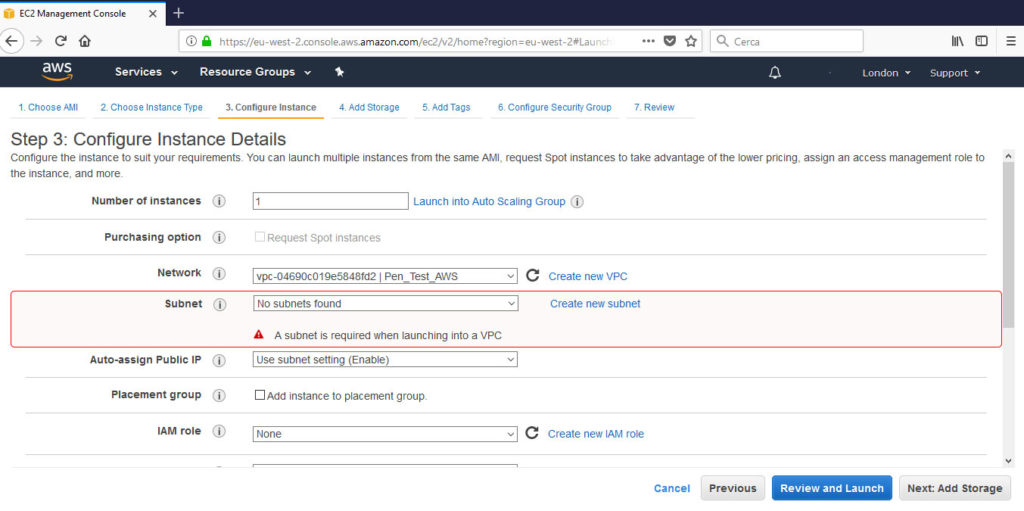The height and width of the screenshot is (511, 1024).
Task: Click info icon next to Subnet label
Action: (220, 305)
